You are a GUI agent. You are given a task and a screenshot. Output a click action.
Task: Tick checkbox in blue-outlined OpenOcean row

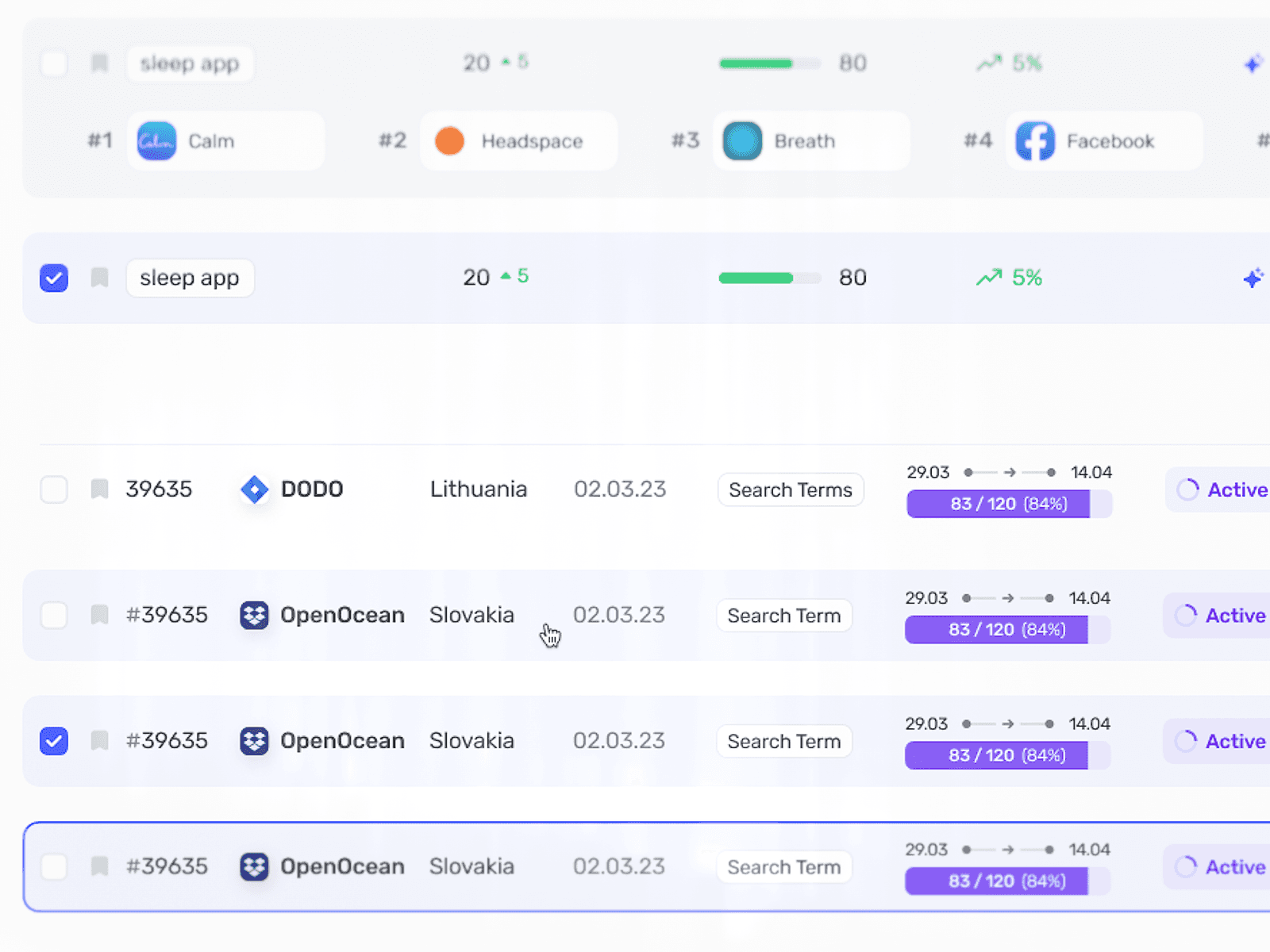pyautogui.click(x=54, y=866)
